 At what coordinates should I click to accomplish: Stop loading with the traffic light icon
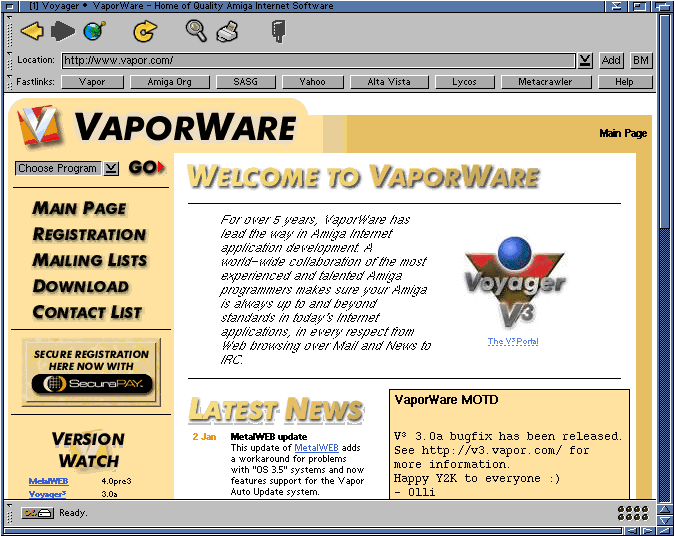click(279, 31)
